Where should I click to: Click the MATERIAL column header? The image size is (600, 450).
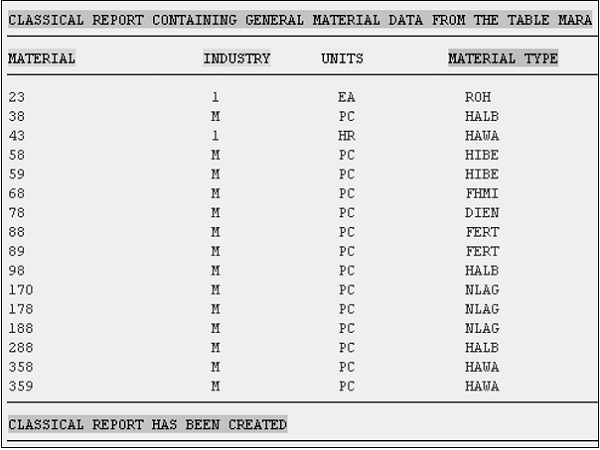pyautogui.click(x=42, y=59)
